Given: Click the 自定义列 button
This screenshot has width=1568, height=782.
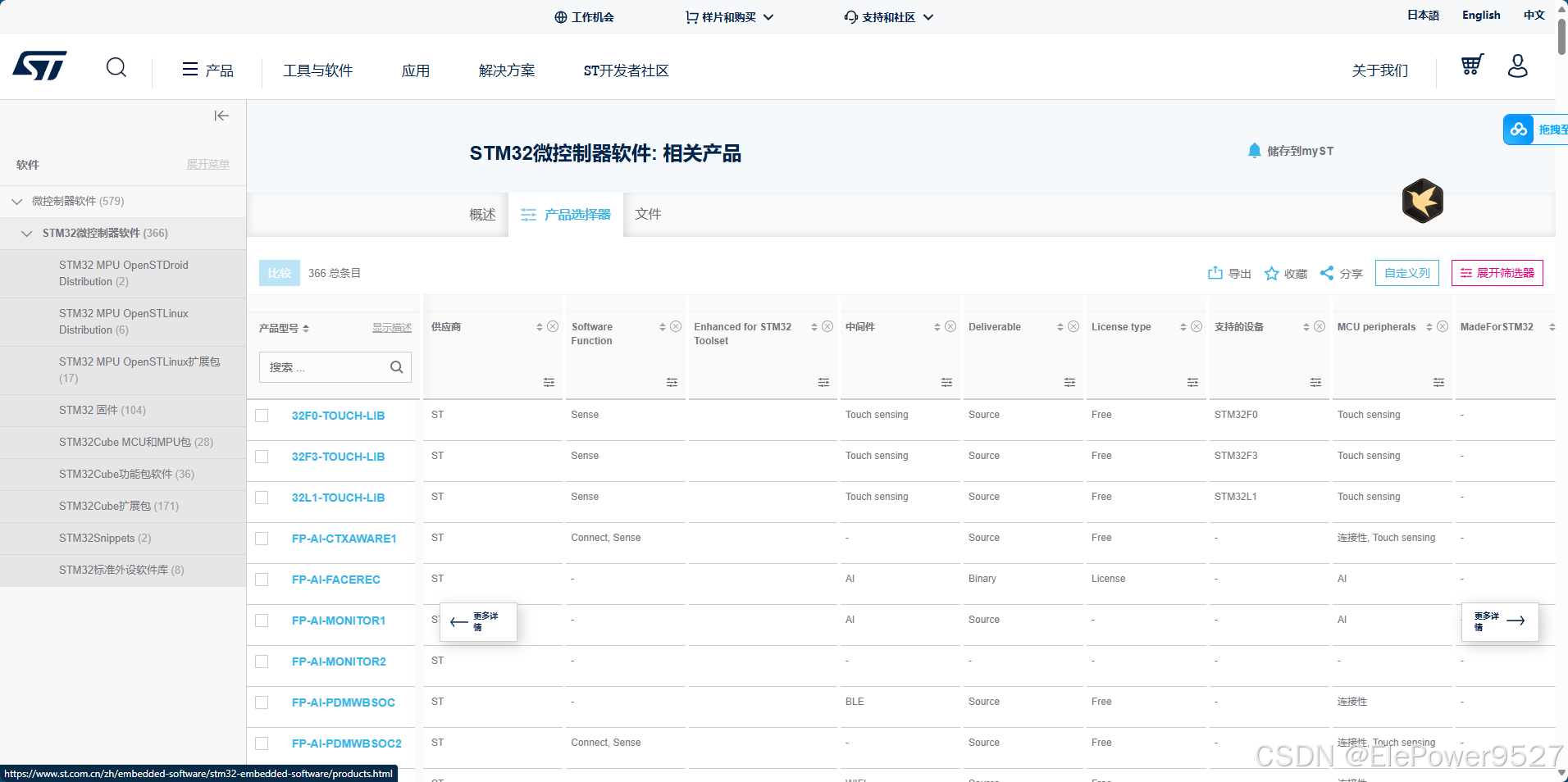Looking at the screenshot, I should click(x=1407, y=273).
